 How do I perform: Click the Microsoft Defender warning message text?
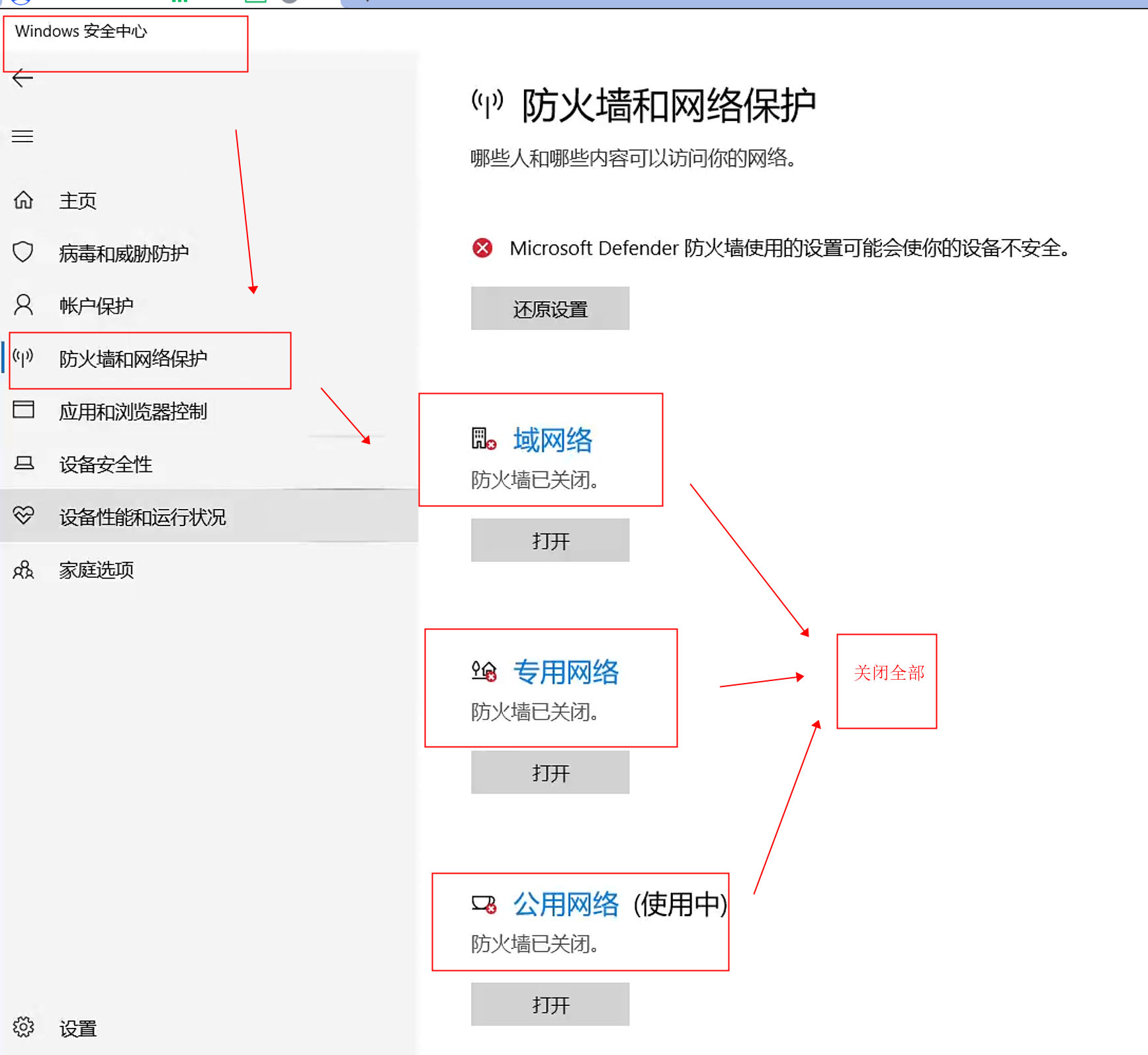pyautogui.click(x=789, y=248)
